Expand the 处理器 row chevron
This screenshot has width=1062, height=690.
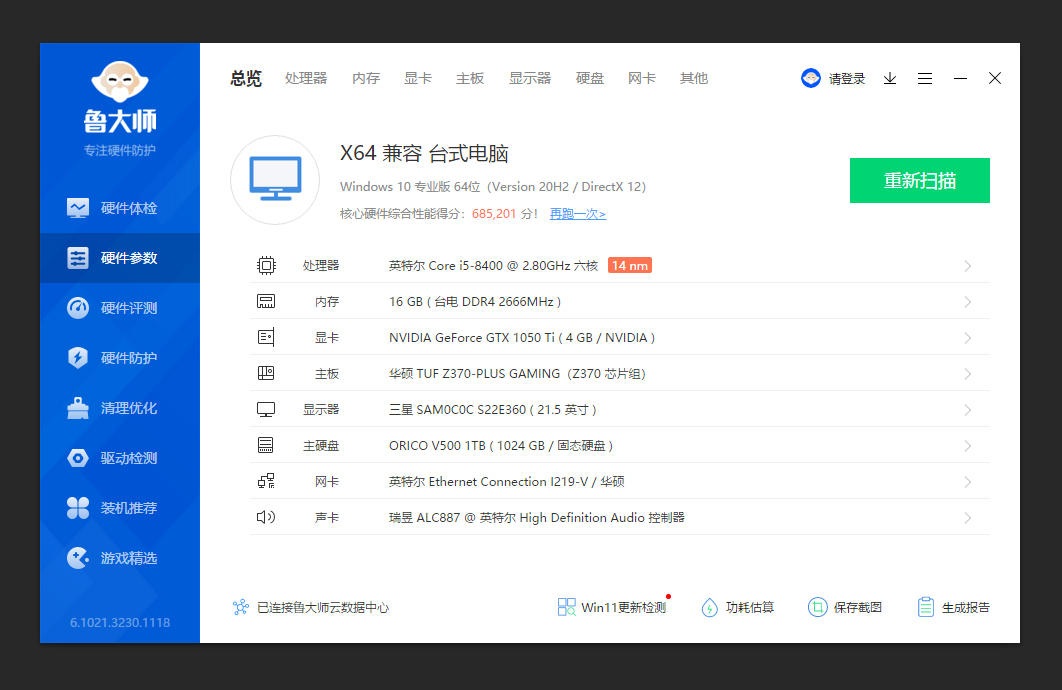tap(968, 266)
